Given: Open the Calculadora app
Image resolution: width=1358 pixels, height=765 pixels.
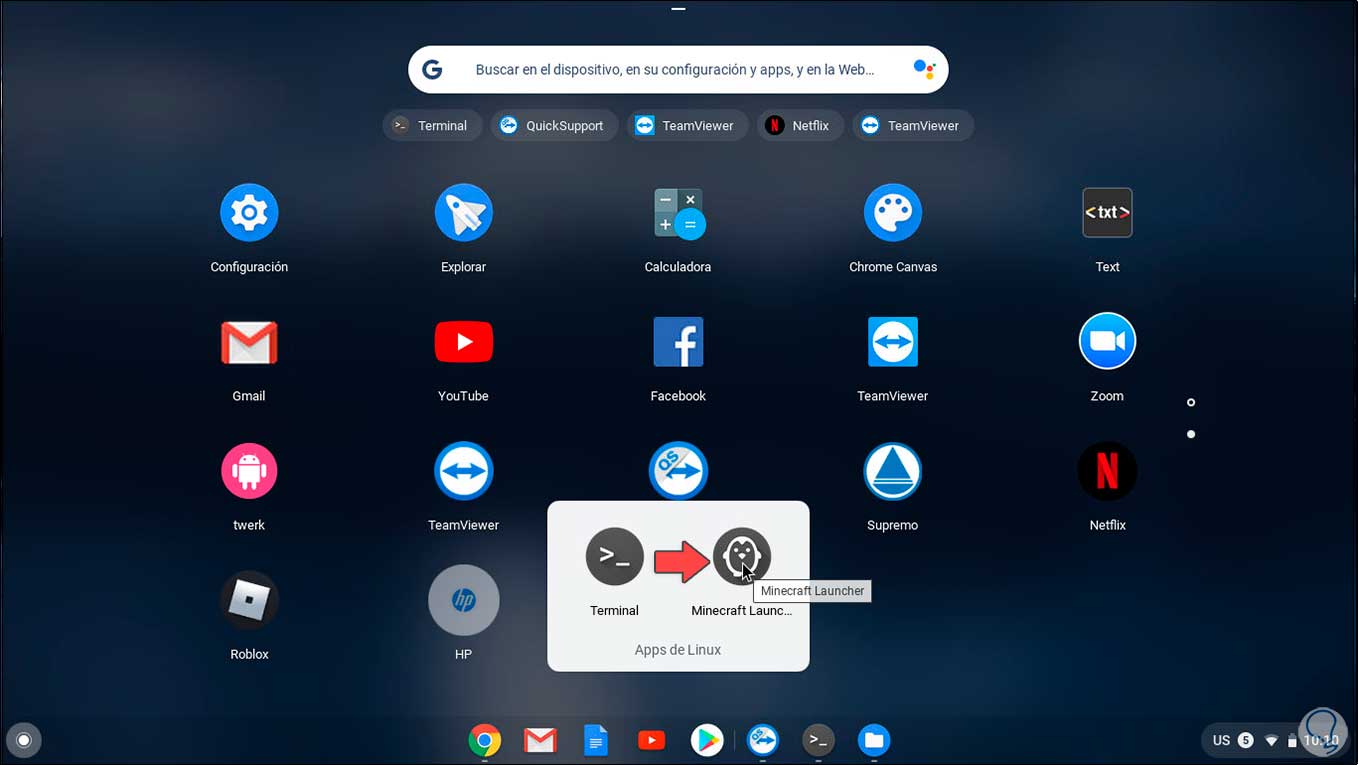Looking at the screenshot, I should tap(678, 213).
